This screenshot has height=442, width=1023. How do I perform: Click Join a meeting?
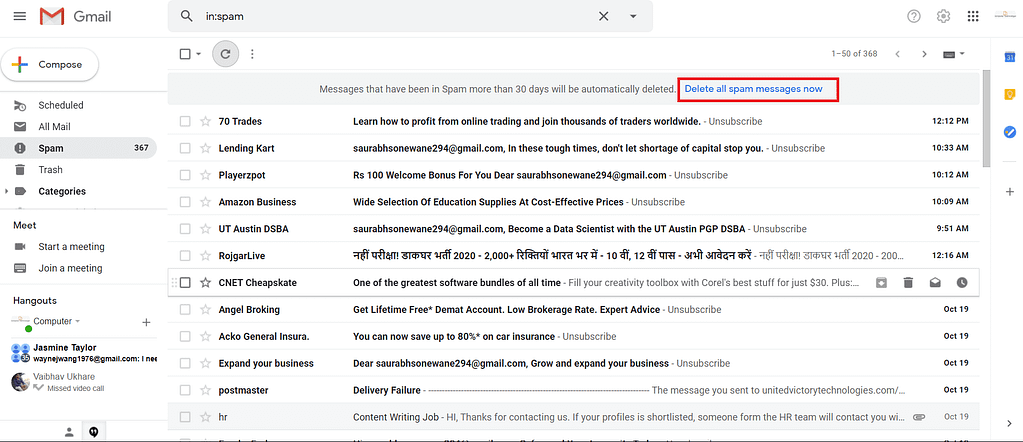click(x=70, y=268)
